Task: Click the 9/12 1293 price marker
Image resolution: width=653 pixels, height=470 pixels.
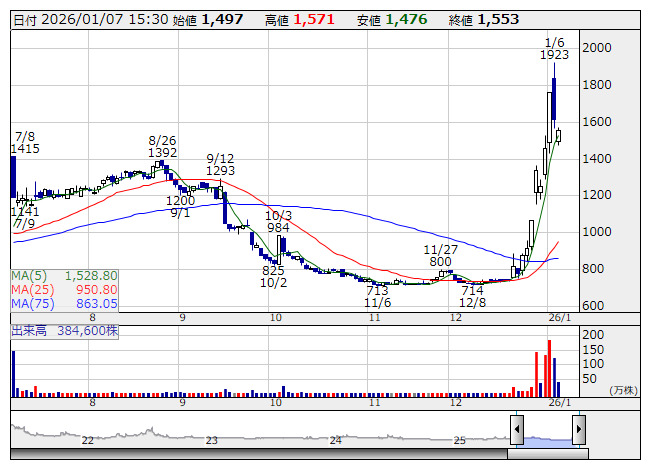Action: coord(220,164)
